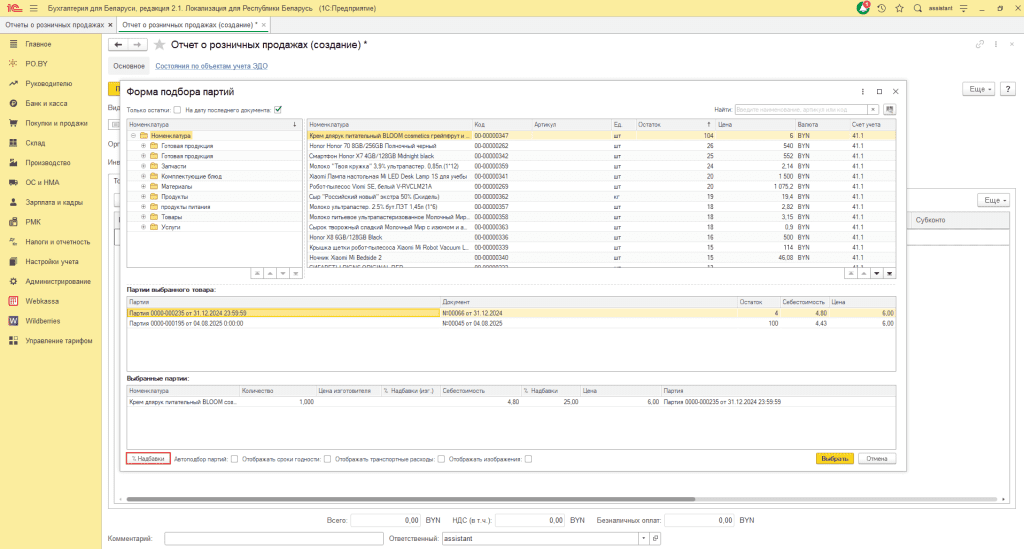Image resolution: width=1024 pixels, height=549 pixels.
Task: Toggle Отображать сроки годности checkbox
Action: pos(327,459)
